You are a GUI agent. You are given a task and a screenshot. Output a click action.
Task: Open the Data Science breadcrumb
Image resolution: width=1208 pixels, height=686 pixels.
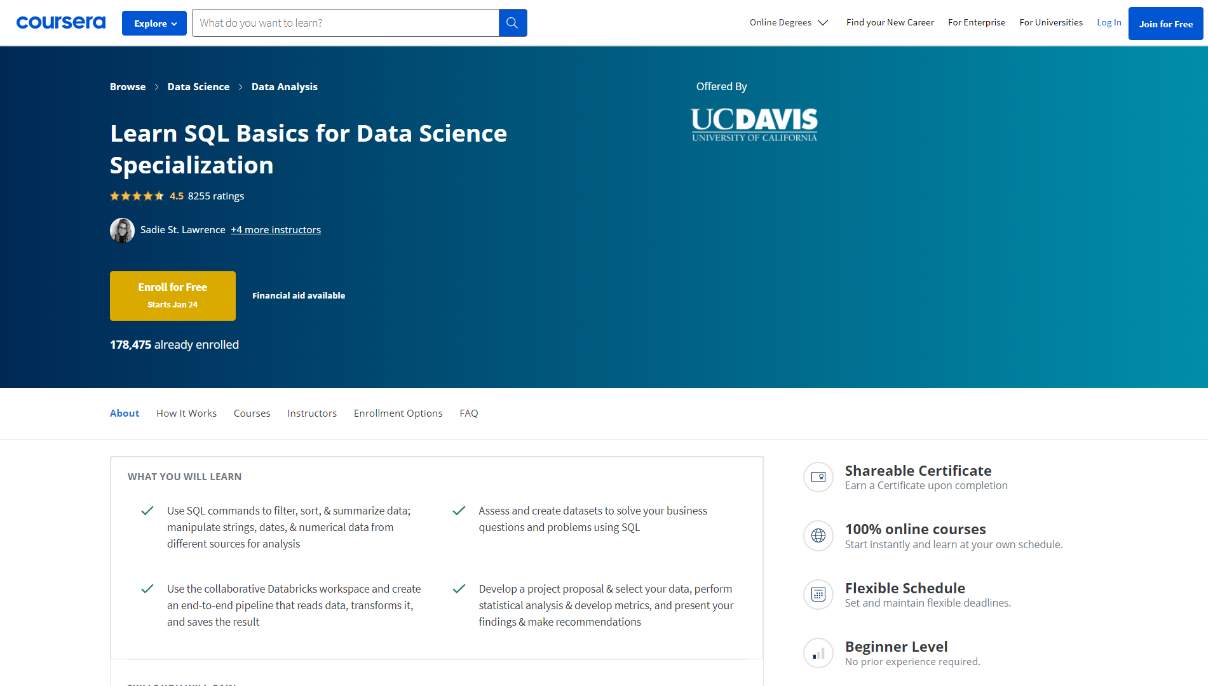pos(198,87)
